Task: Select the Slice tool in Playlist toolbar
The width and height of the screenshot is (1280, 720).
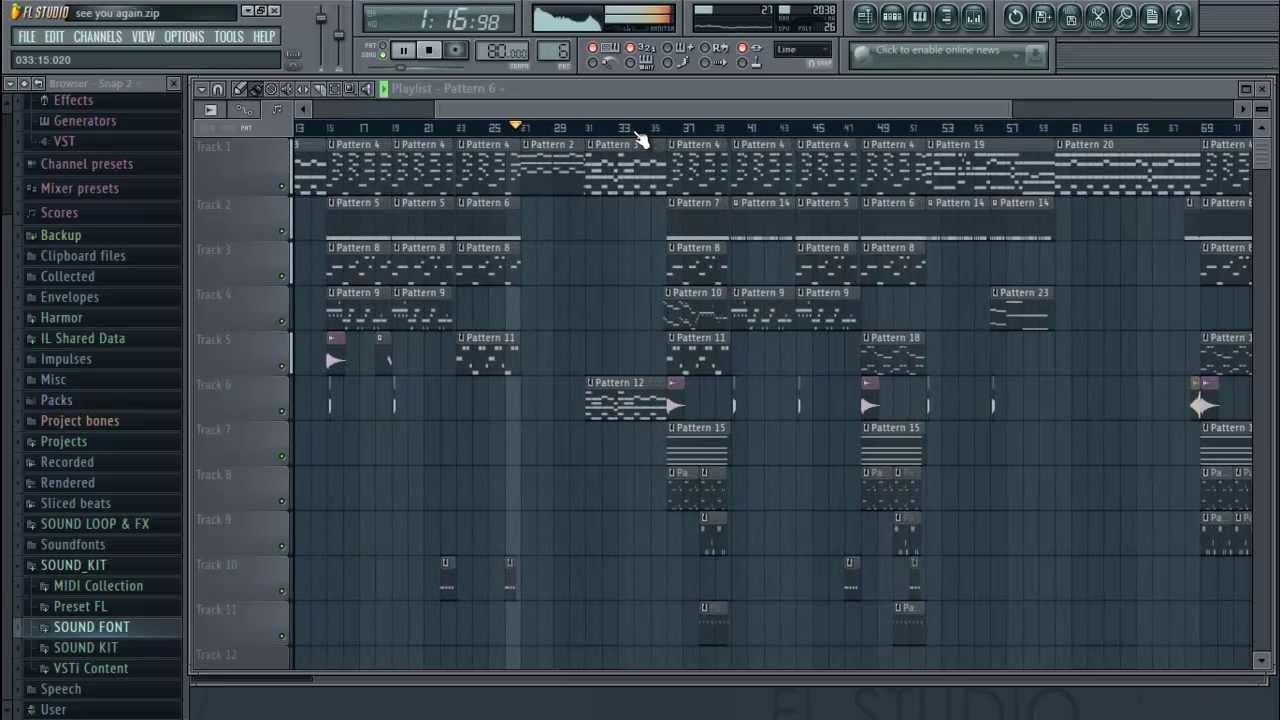Action: point(319,89)
